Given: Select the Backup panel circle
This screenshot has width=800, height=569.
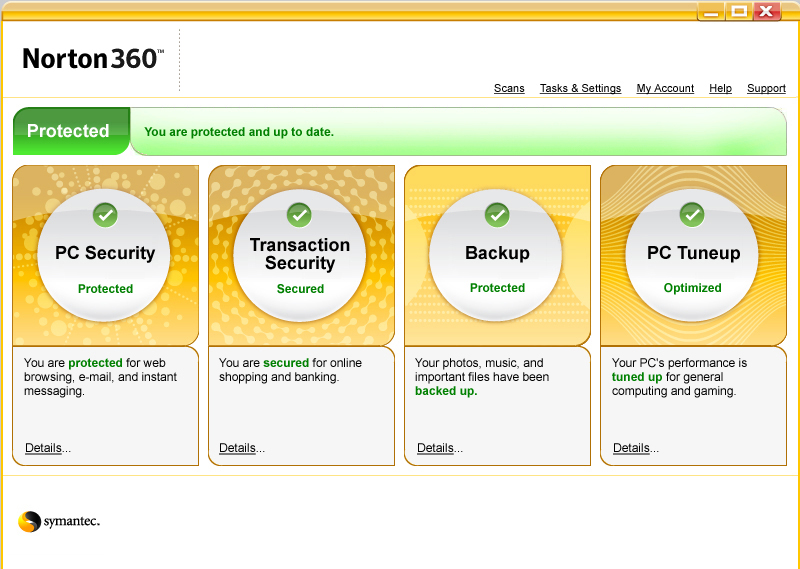Looking at the screenshot, I should coord(497,255).
